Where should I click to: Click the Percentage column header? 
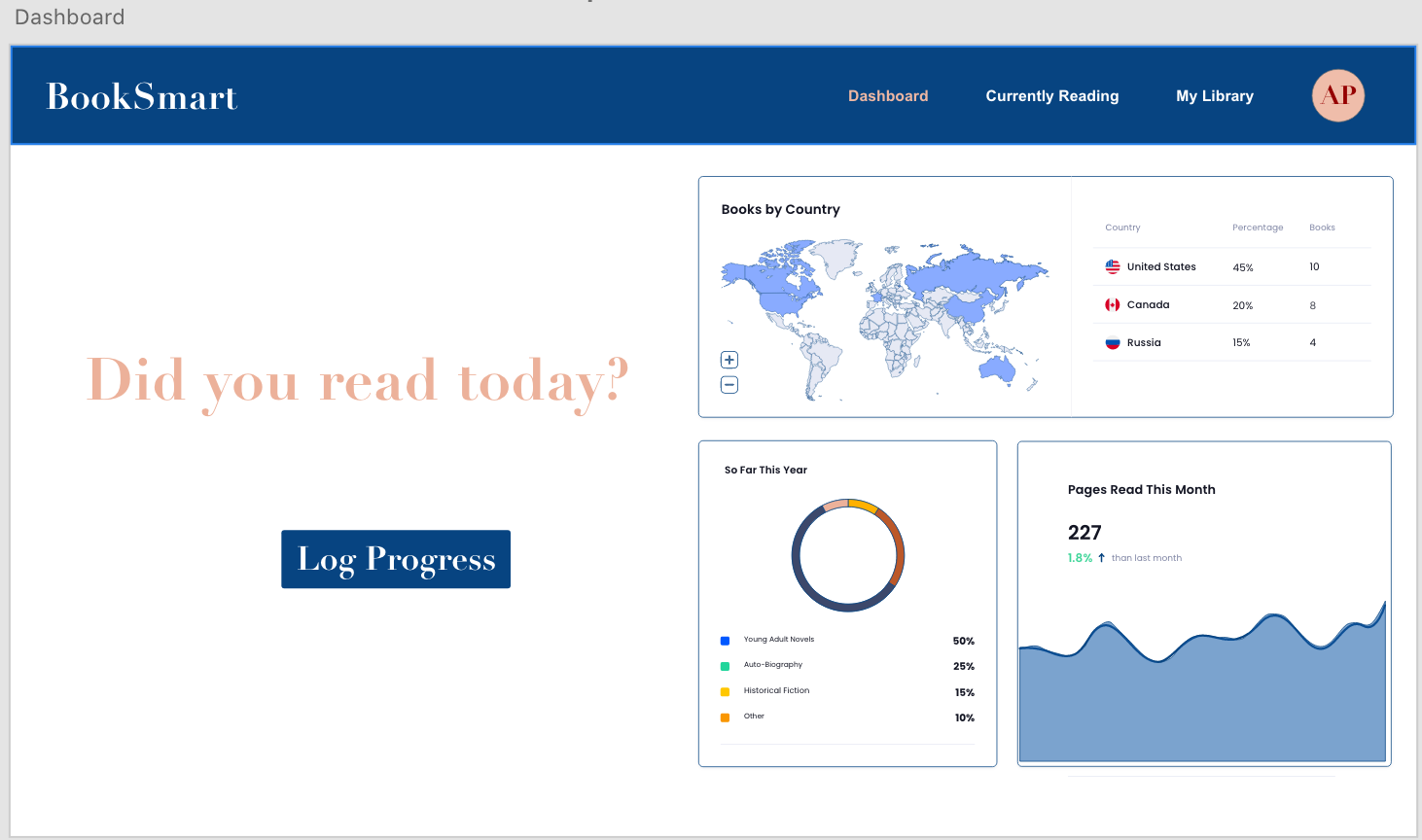click(1257, 227)
